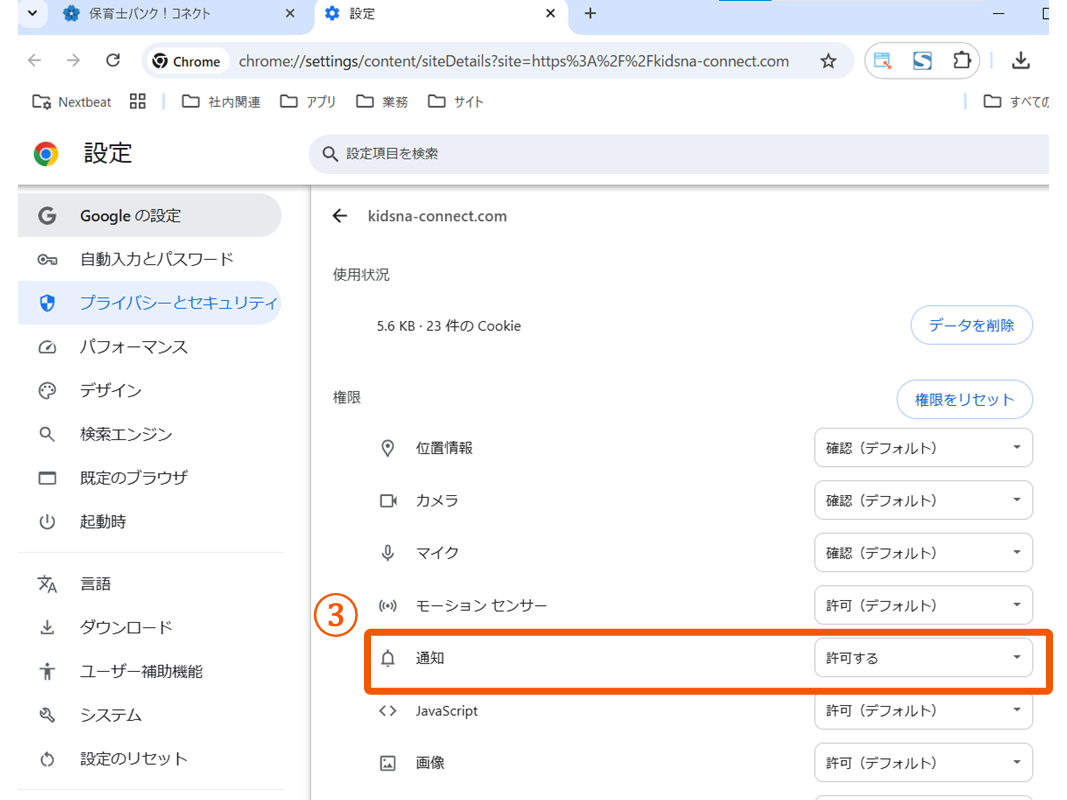
Task: Bookmark this page with the star icon
Action: click(x=828, y=61)
